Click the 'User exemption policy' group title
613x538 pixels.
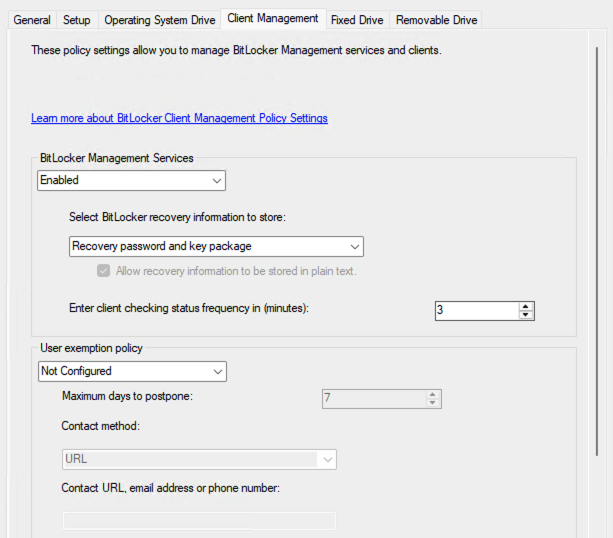click(x=91, y=348)
